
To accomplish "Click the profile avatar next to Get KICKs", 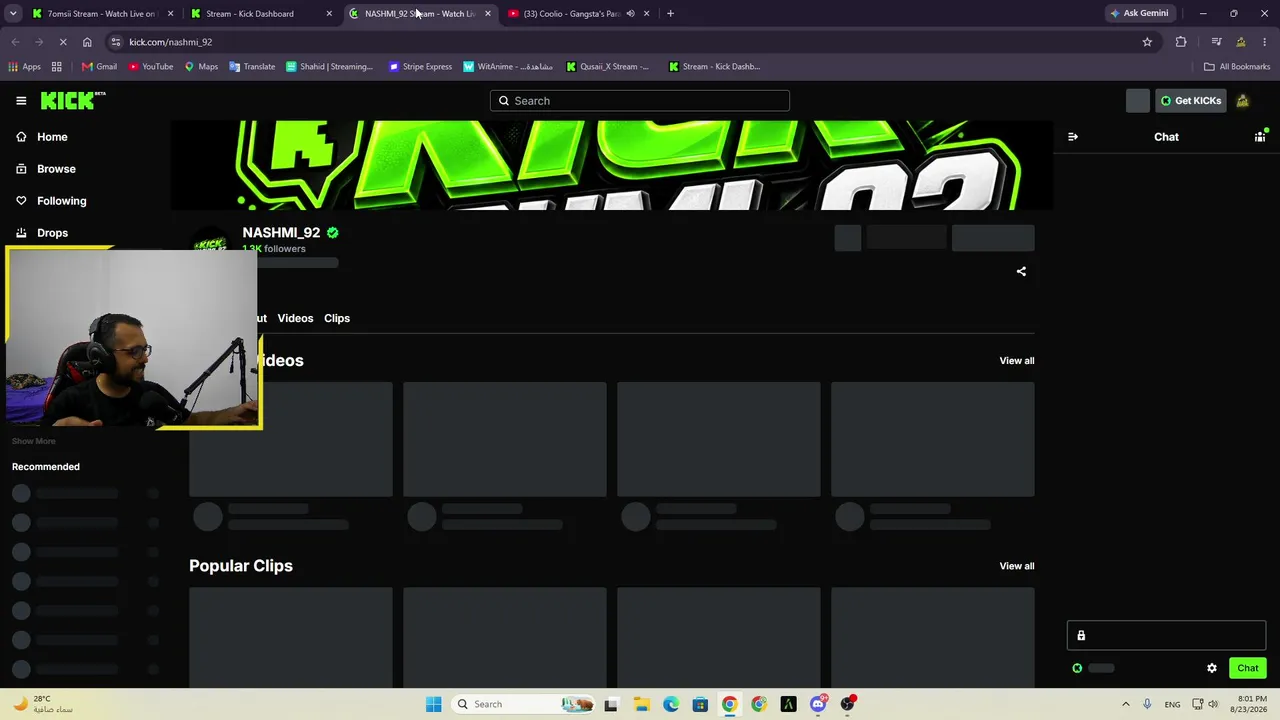I will (x=1242, y=101).
